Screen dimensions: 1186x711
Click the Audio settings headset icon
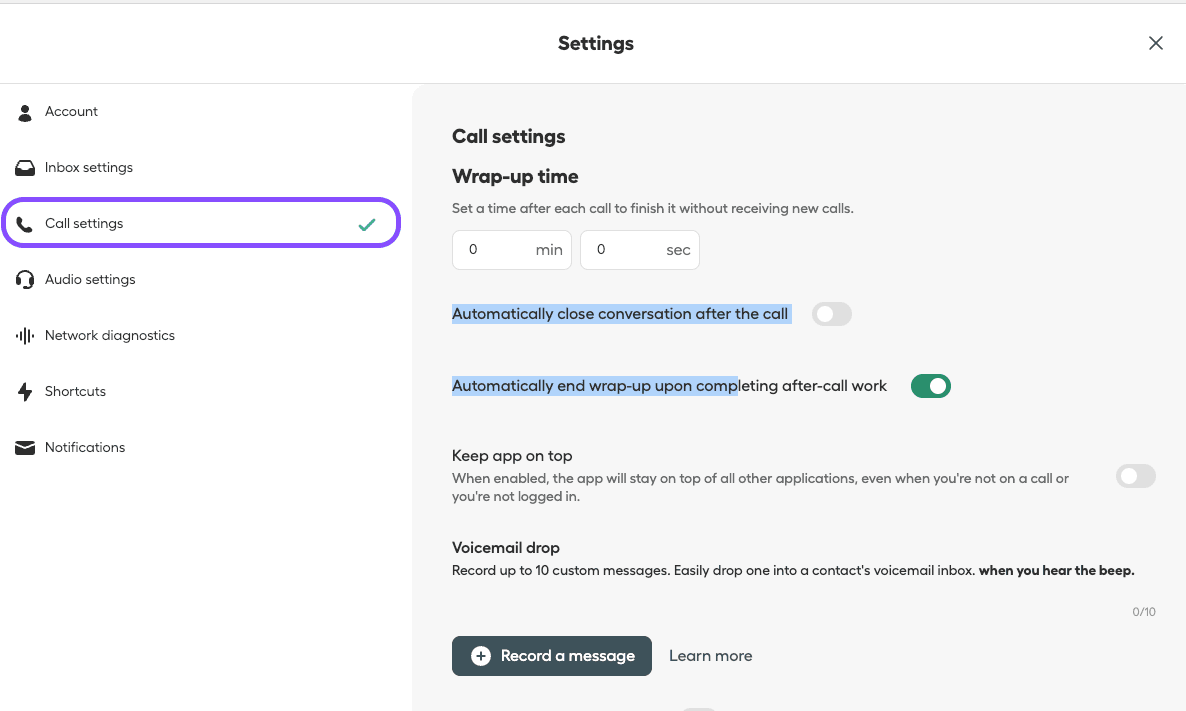click(x=25, y=280)
